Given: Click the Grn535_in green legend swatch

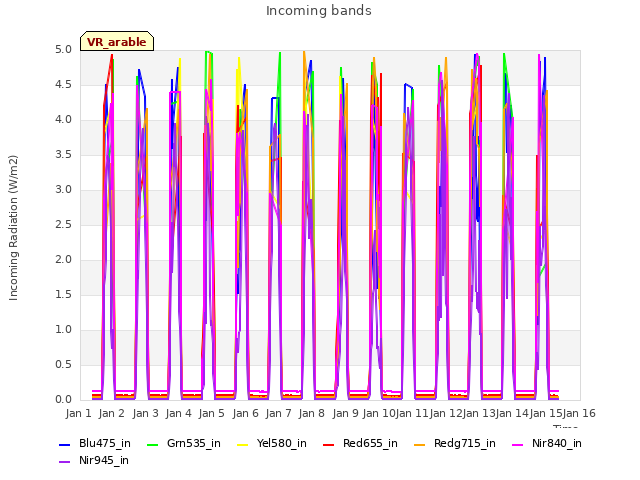Looking at the screenshot, I should (152, 444).
